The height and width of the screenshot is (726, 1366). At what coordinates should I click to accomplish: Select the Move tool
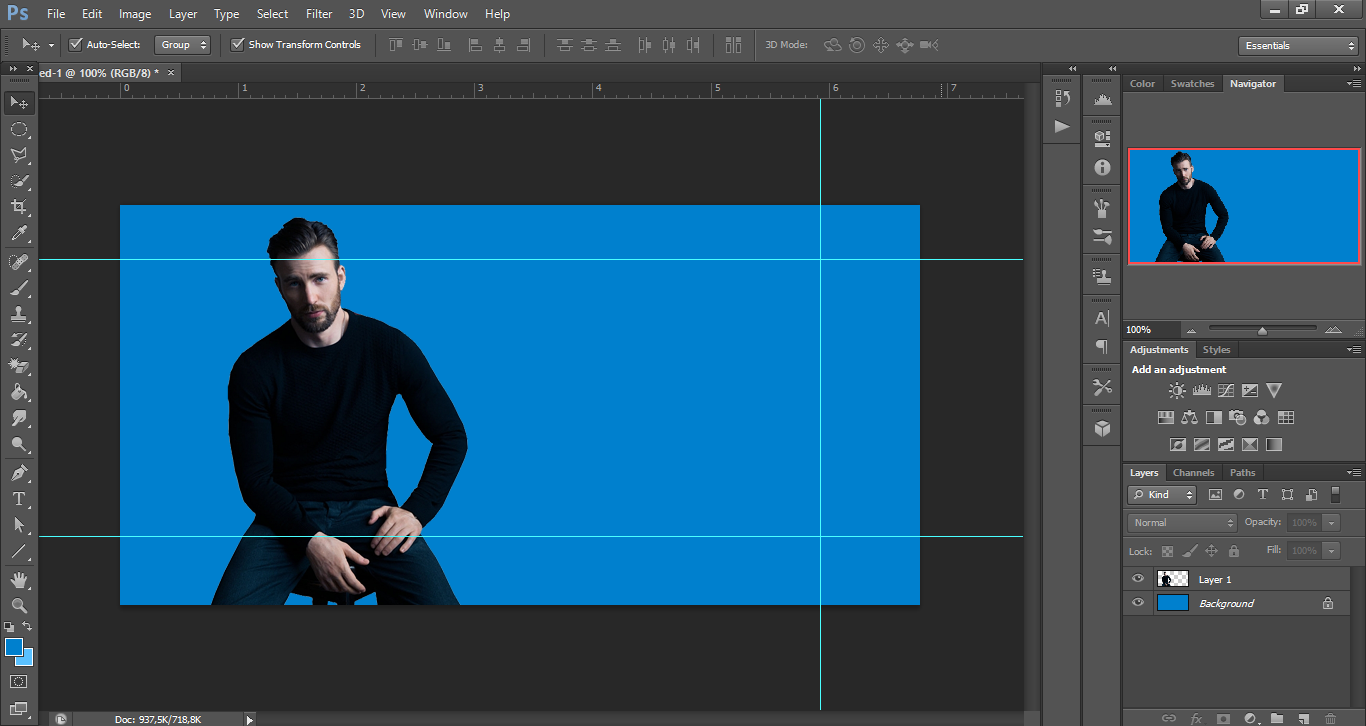[x=19, y=101]
